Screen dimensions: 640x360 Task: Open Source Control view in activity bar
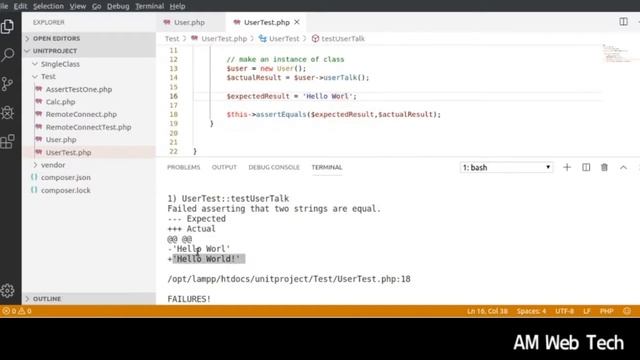tap(7, 84)
